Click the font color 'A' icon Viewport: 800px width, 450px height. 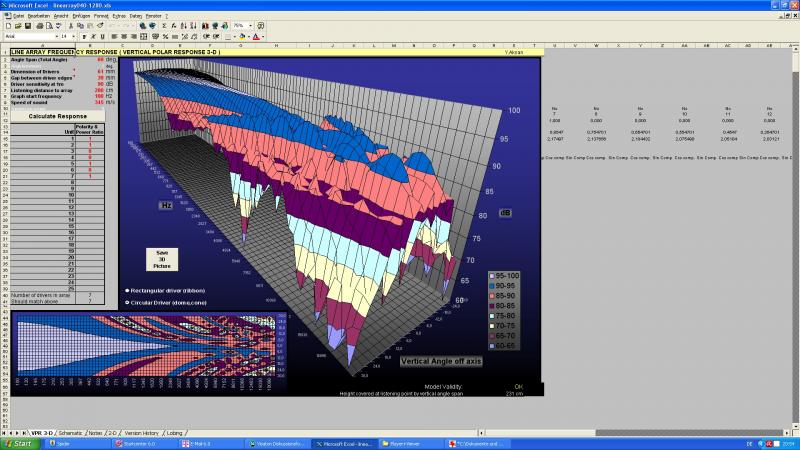pyautogui.click(x=257, y=36)
